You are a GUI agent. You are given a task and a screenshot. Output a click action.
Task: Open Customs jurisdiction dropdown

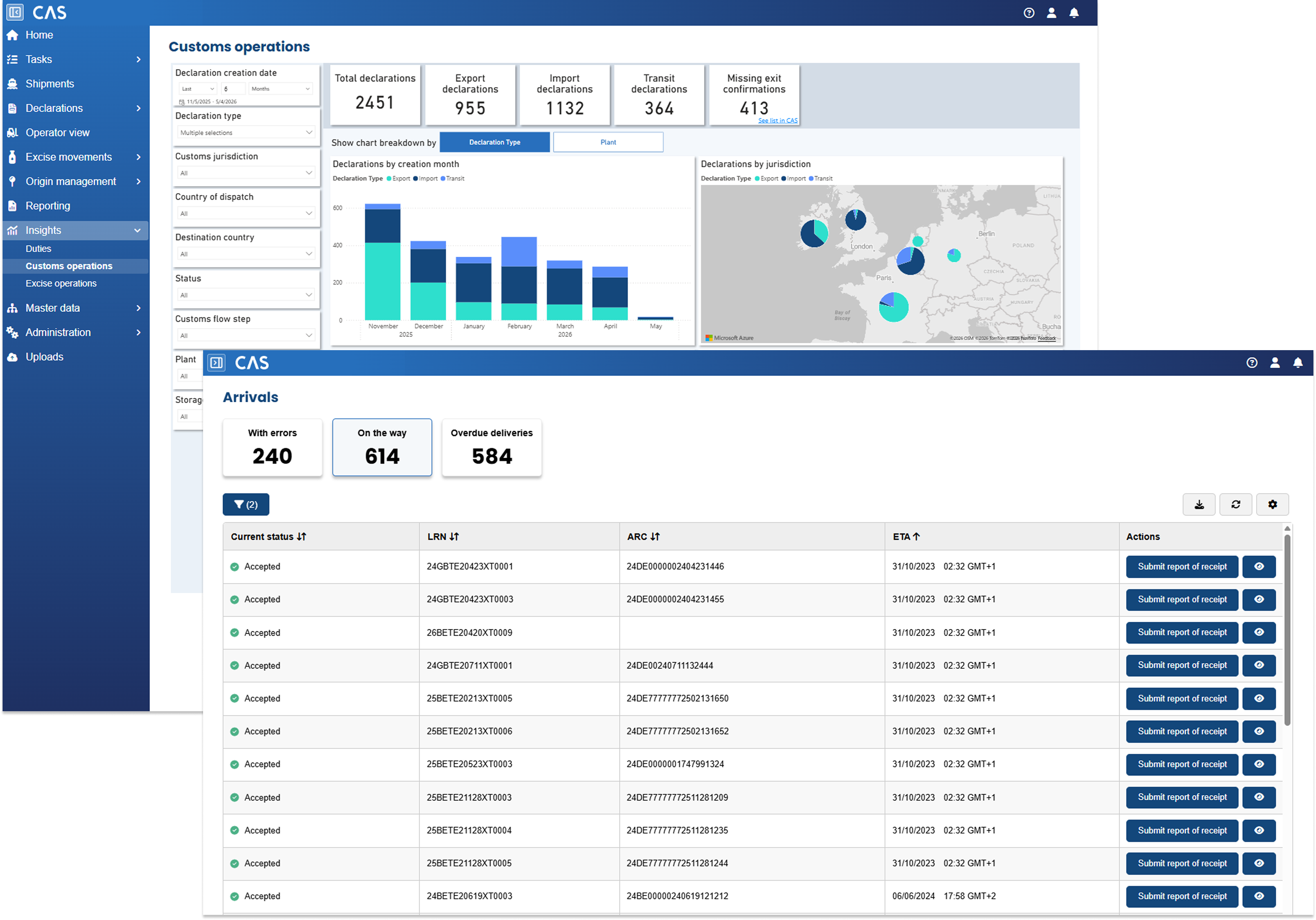pos(246,173)
